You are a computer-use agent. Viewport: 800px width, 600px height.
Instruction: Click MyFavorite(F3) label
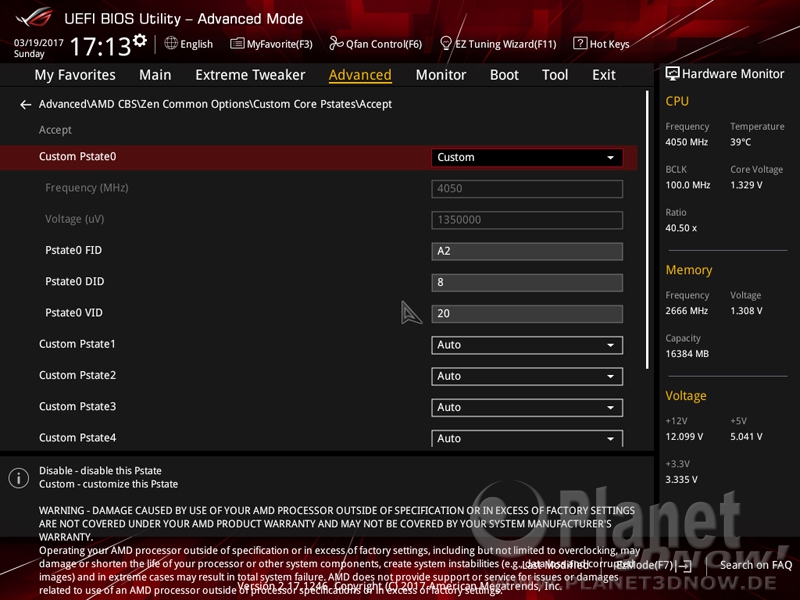pos(280,44)
